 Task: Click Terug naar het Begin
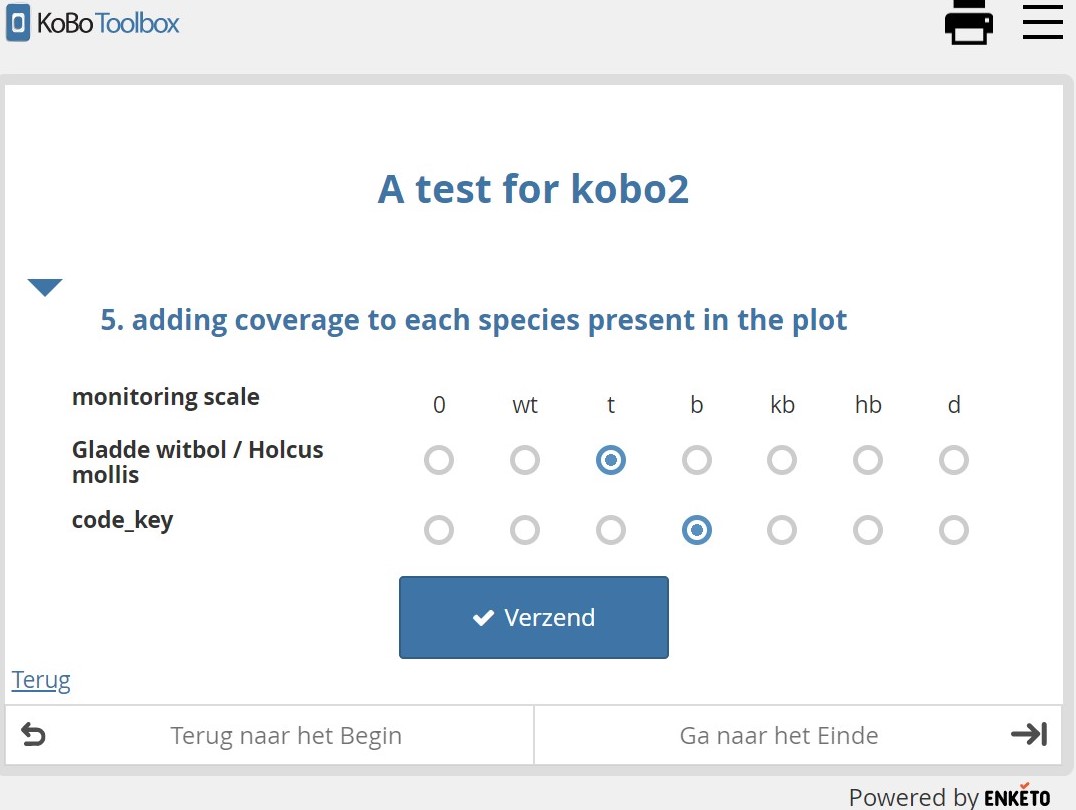[286, 734]
